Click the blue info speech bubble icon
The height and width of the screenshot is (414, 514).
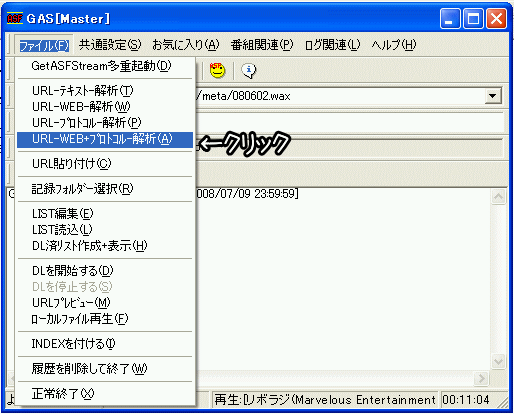click(249, 70)
